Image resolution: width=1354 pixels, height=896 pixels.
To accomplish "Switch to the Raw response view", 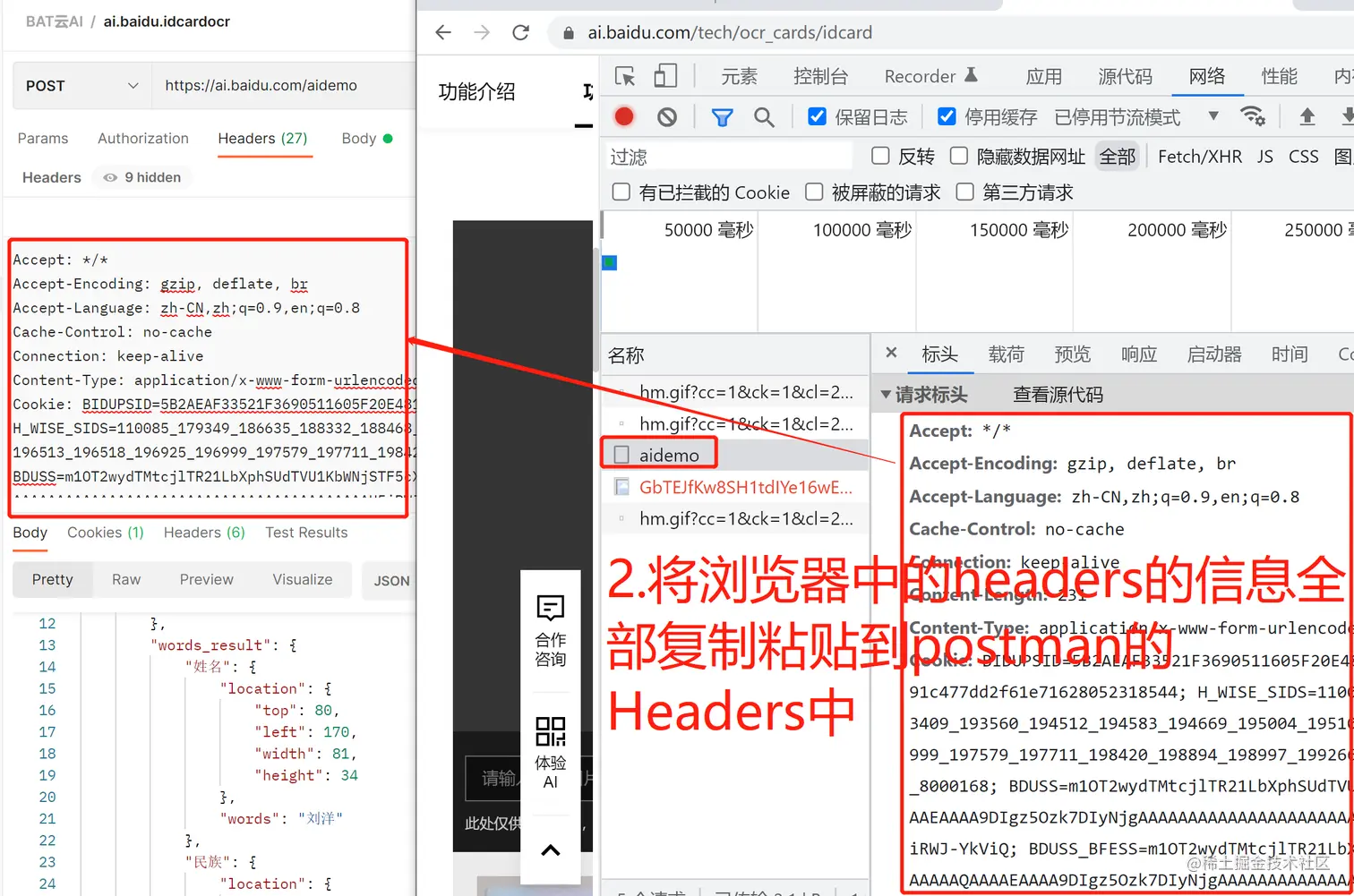I will pyautogui.click(x=126, y=579).
